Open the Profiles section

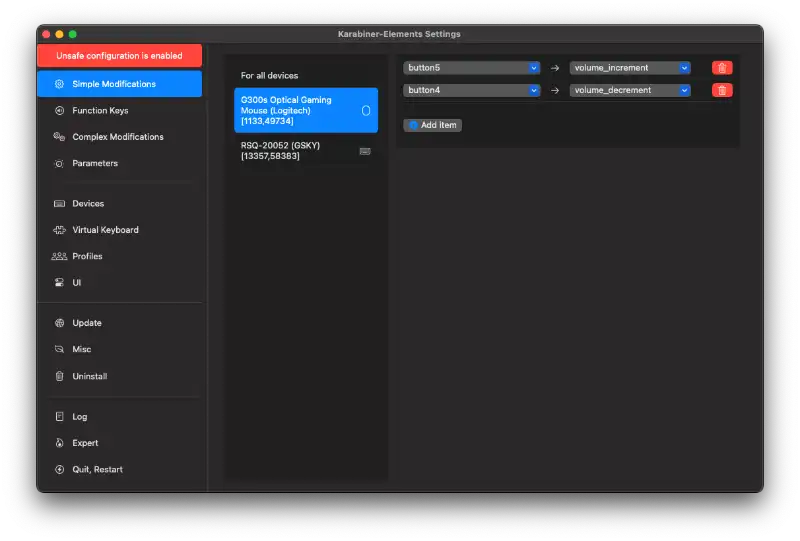(119, 256)
